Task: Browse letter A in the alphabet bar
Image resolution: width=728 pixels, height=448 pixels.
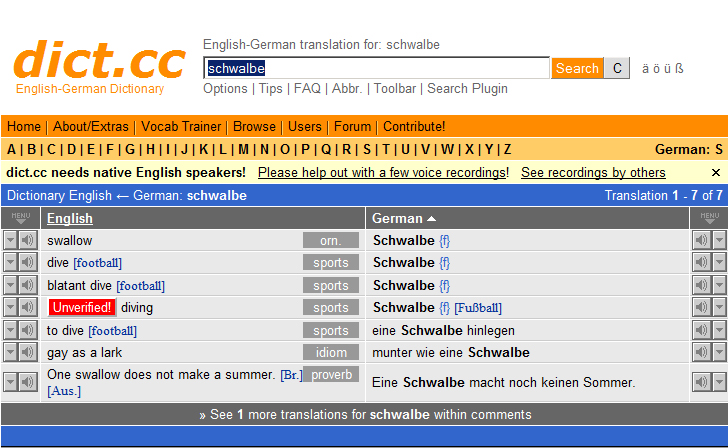Action: coord(11,149)
